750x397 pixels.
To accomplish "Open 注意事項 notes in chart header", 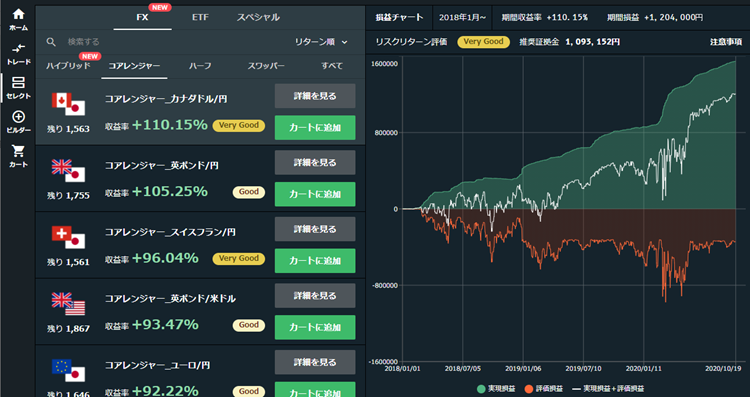I will [725, 42].
